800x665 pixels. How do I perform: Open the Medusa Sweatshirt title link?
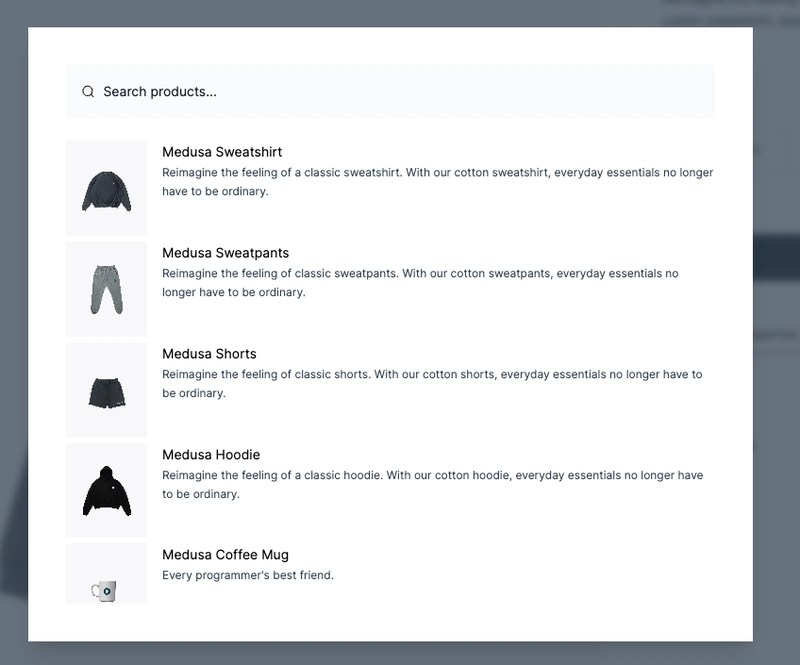coord(222,152)
